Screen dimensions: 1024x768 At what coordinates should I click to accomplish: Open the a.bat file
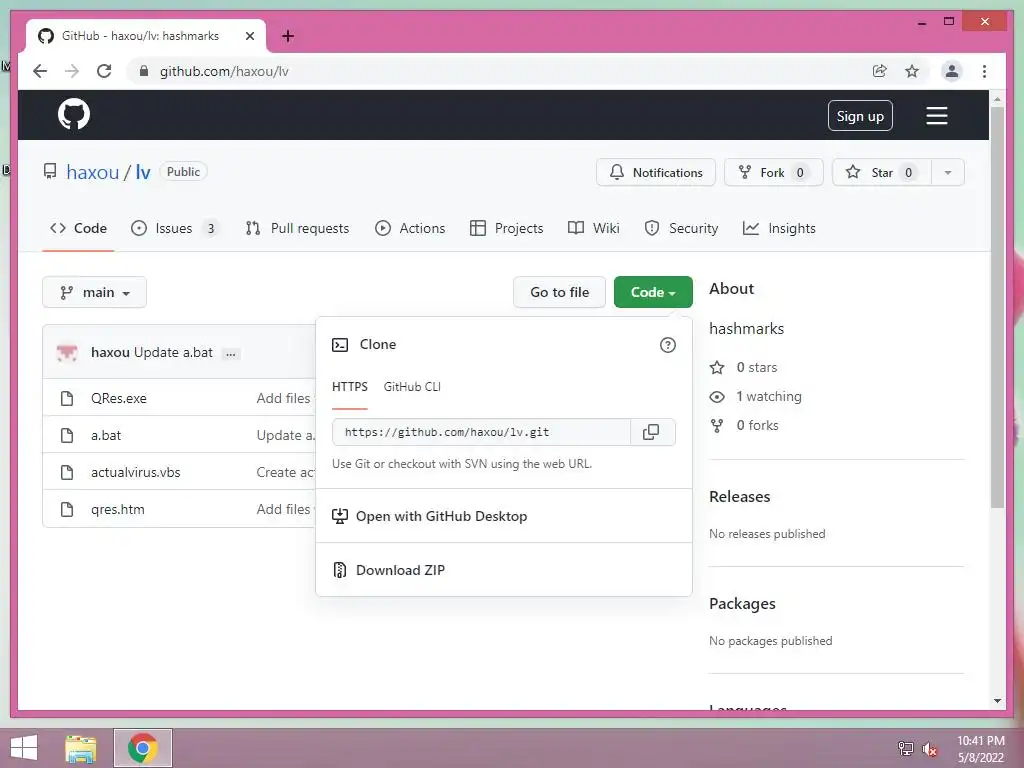coord(106,436)
